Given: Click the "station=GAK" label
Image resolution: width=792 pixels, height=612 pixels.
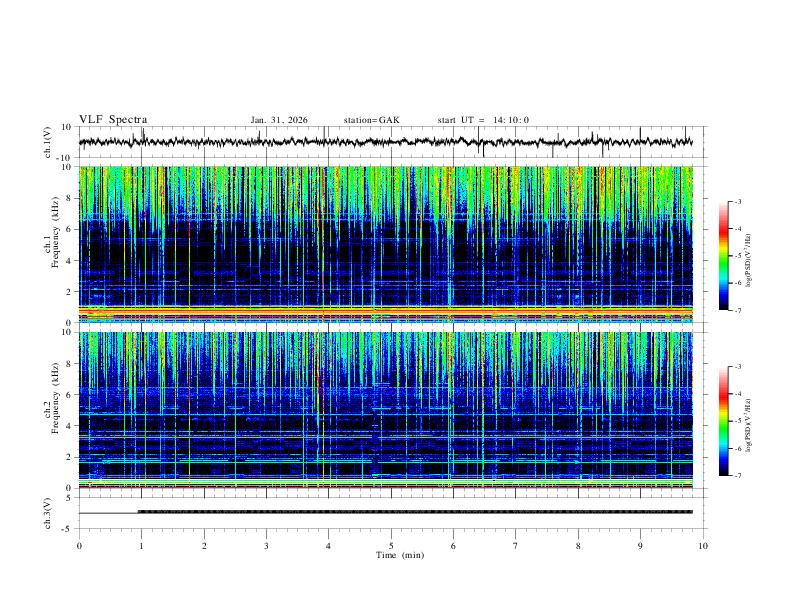Looking at the screenshot, I should pos(371,120).
